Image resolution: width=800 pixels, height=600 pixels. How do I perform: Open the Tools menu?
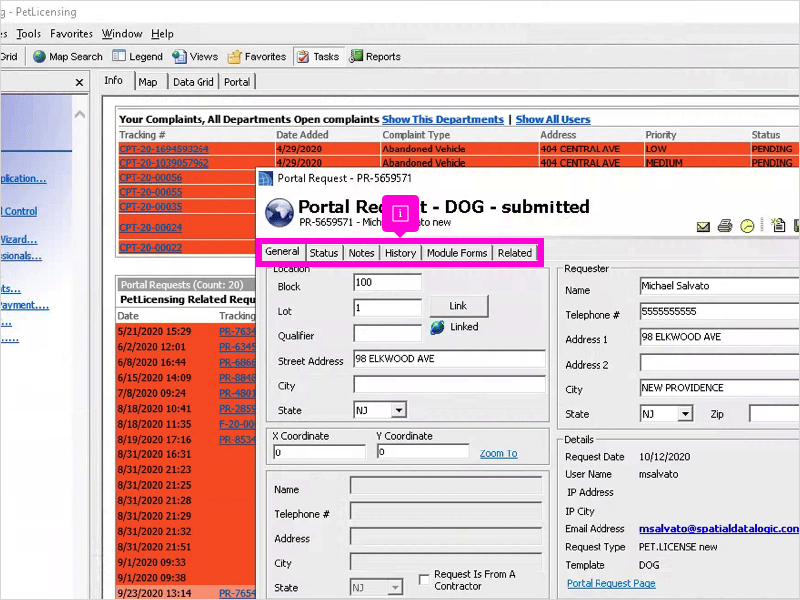(x=29, y=34)
